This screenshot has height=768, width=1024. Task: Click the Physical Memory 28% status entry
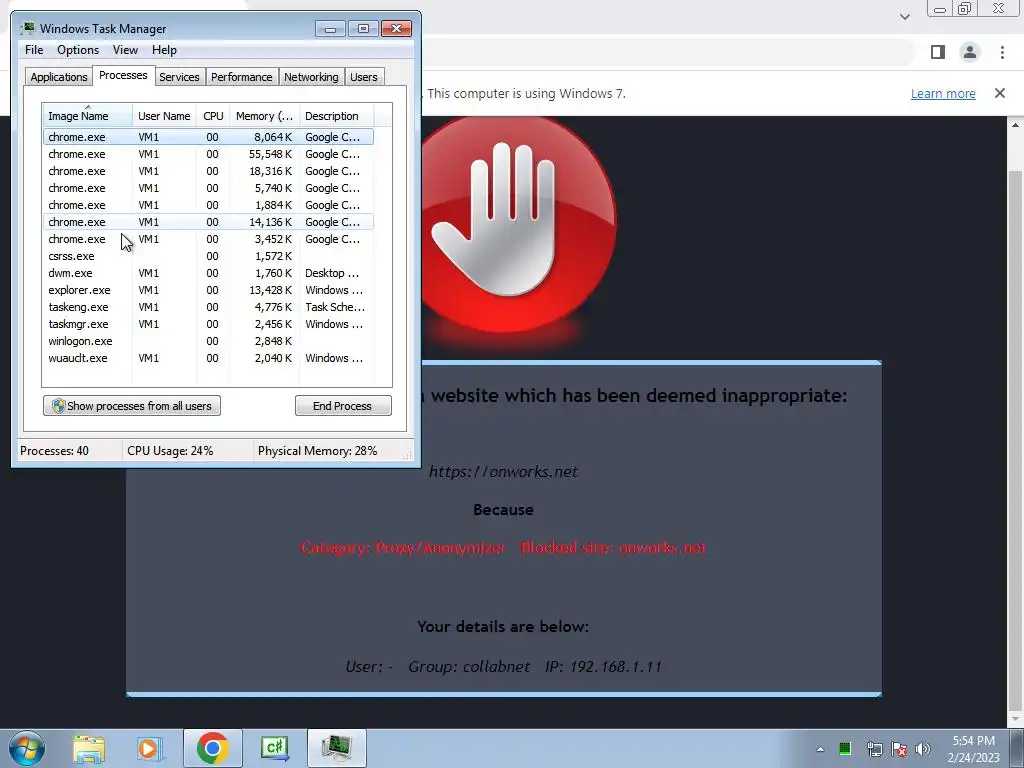point(317,451)
